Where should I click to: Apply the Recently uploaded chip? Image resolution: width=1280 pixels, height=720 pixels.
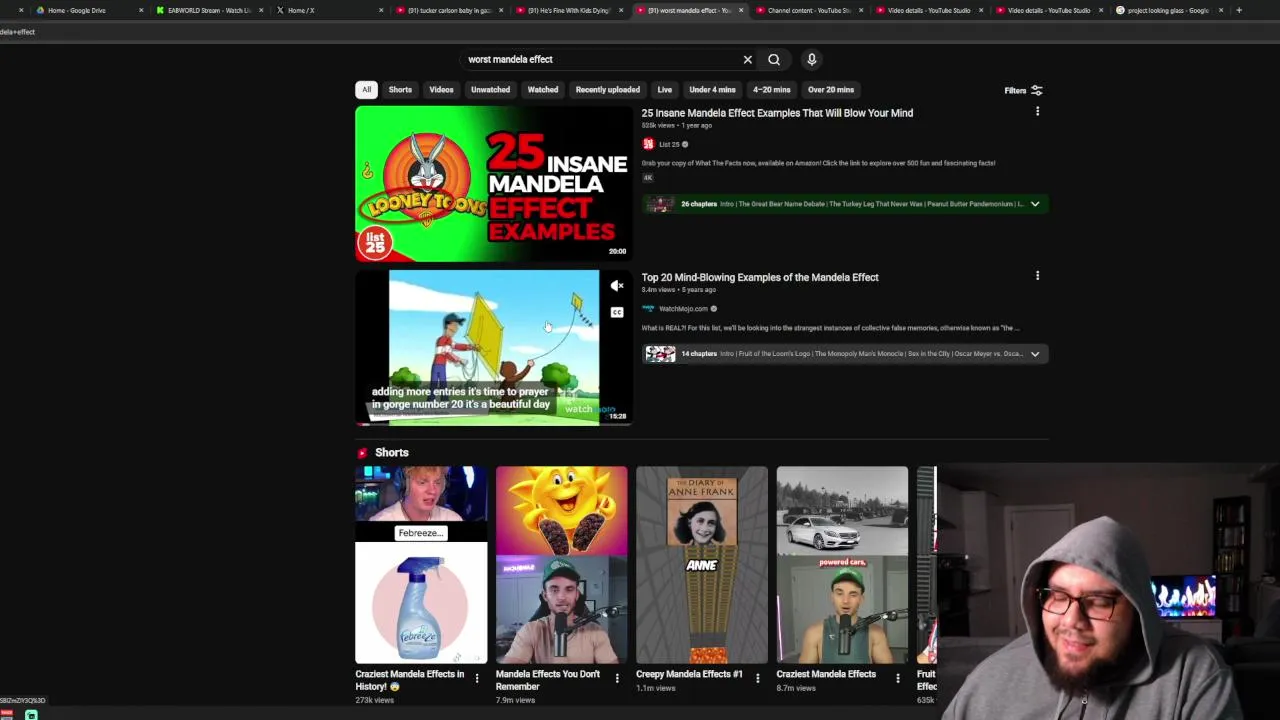(607, 90)
